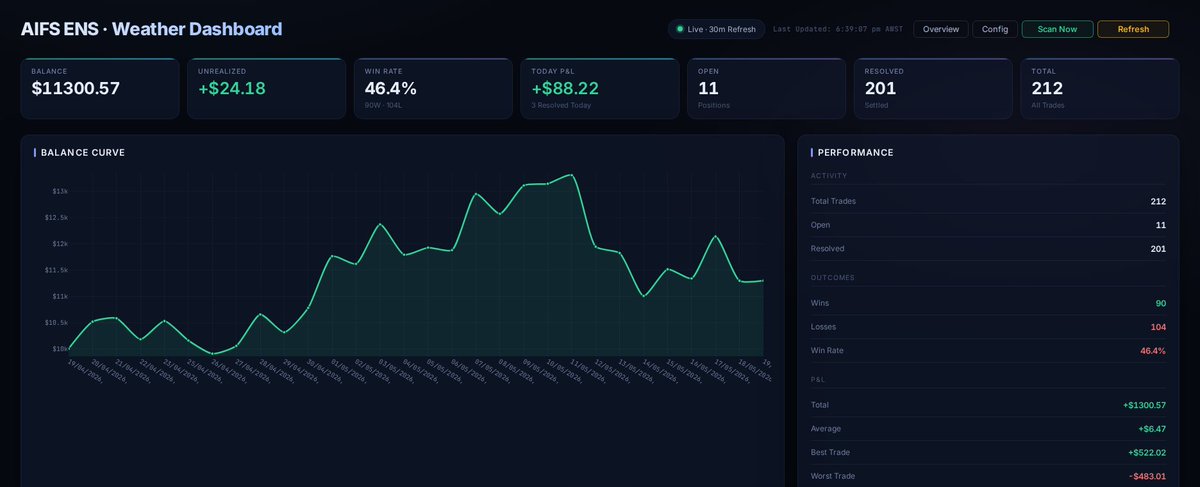The image size is (1200, 487).
Task: Click the Win Rate row in Outcomes
Action: pos(988,350)
